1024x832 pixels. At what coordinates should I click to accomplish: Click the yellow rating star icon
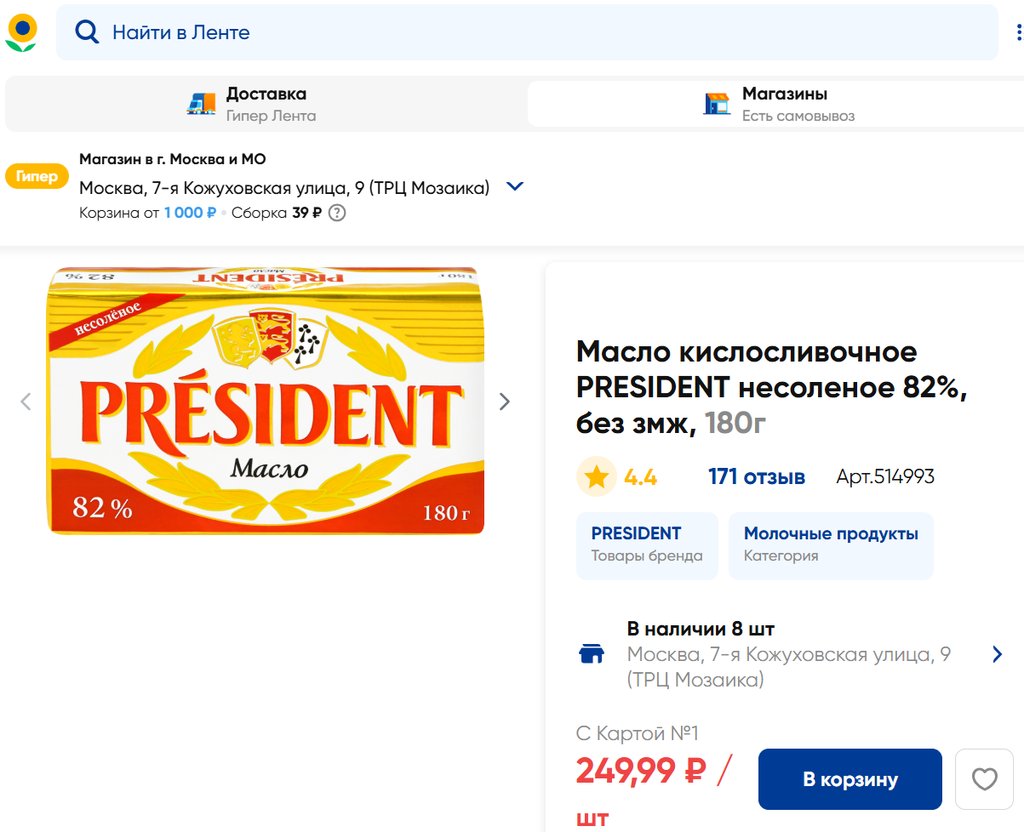click(597, 477)
